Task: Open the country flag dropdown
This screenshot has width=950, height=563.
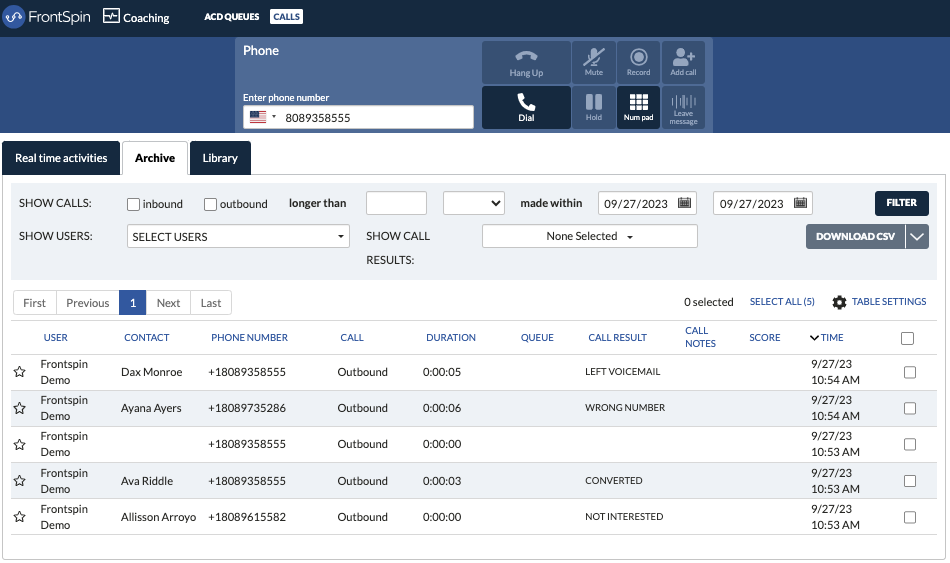Action: (x=263, y=117)
